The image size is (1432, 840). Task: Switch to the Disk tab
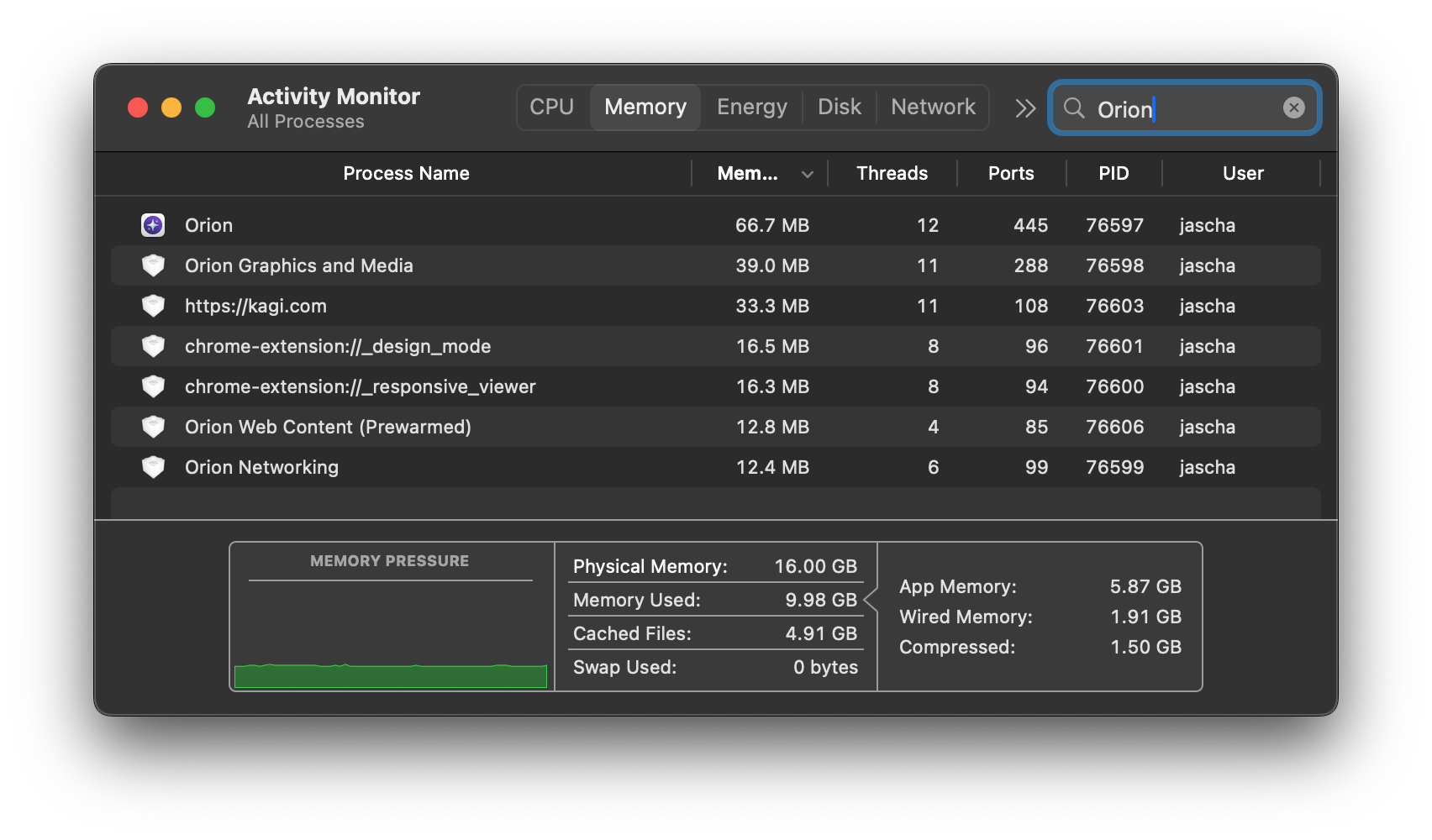coord(840,107)
